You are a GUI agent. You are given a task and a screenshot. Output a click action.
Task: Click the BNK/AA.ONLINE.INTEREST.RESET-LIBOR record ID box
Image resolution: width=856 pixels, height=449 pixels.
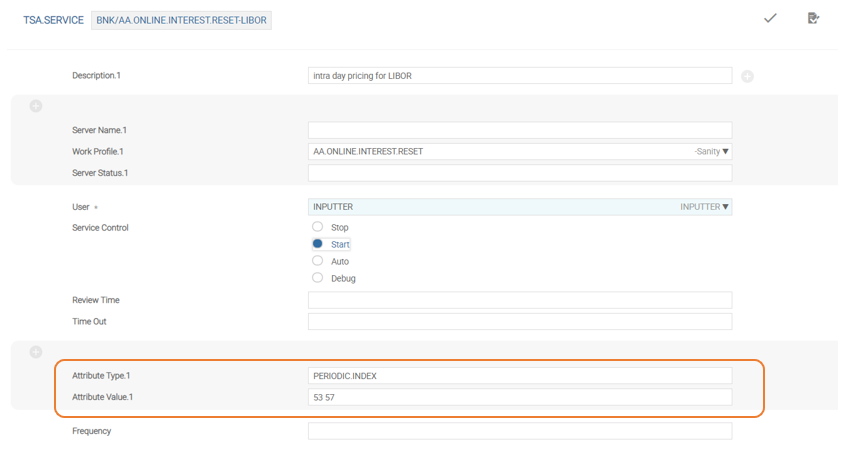pyautogui.click(x=181, y=20)
